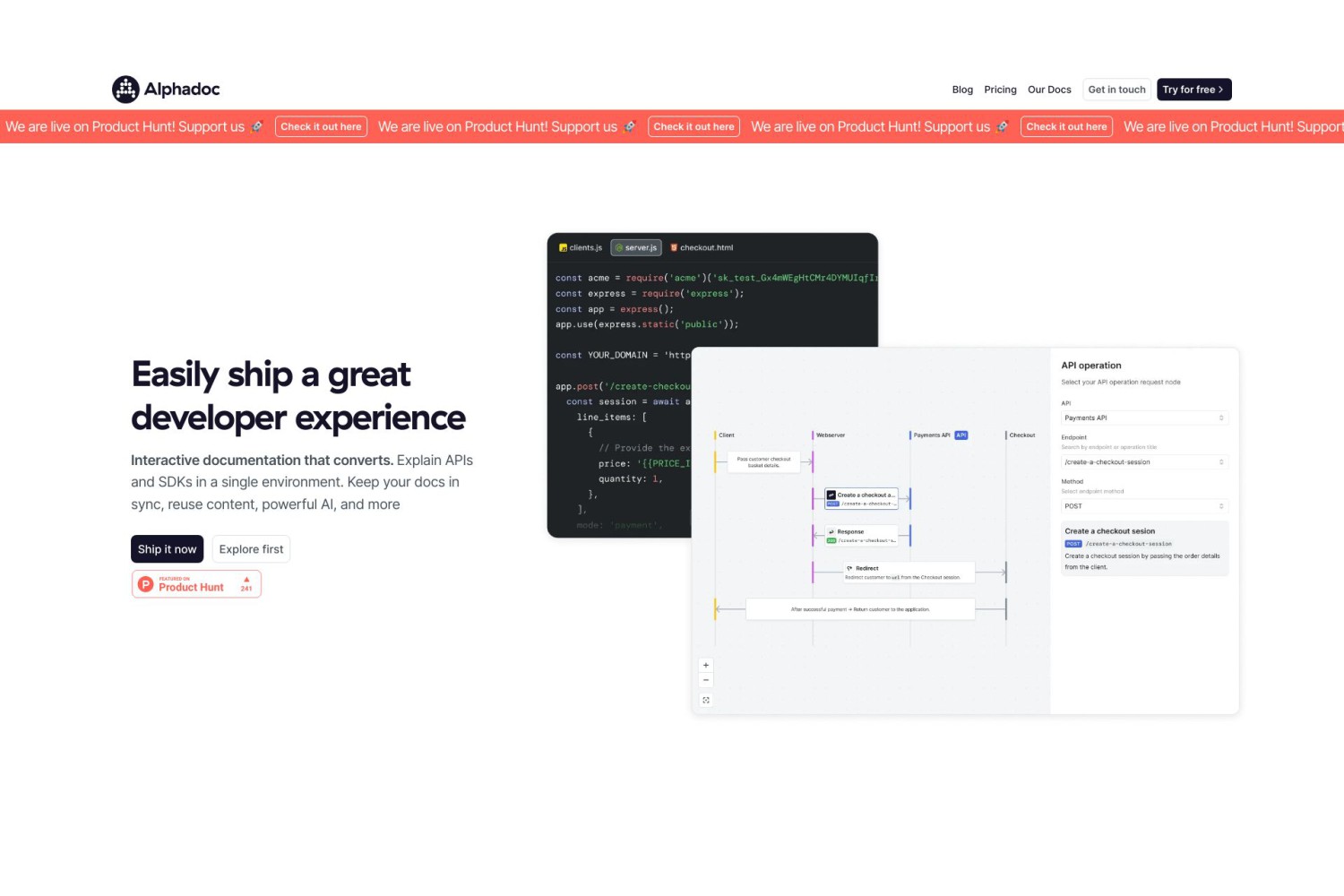Click the green 200 badge in Response node

831,541
